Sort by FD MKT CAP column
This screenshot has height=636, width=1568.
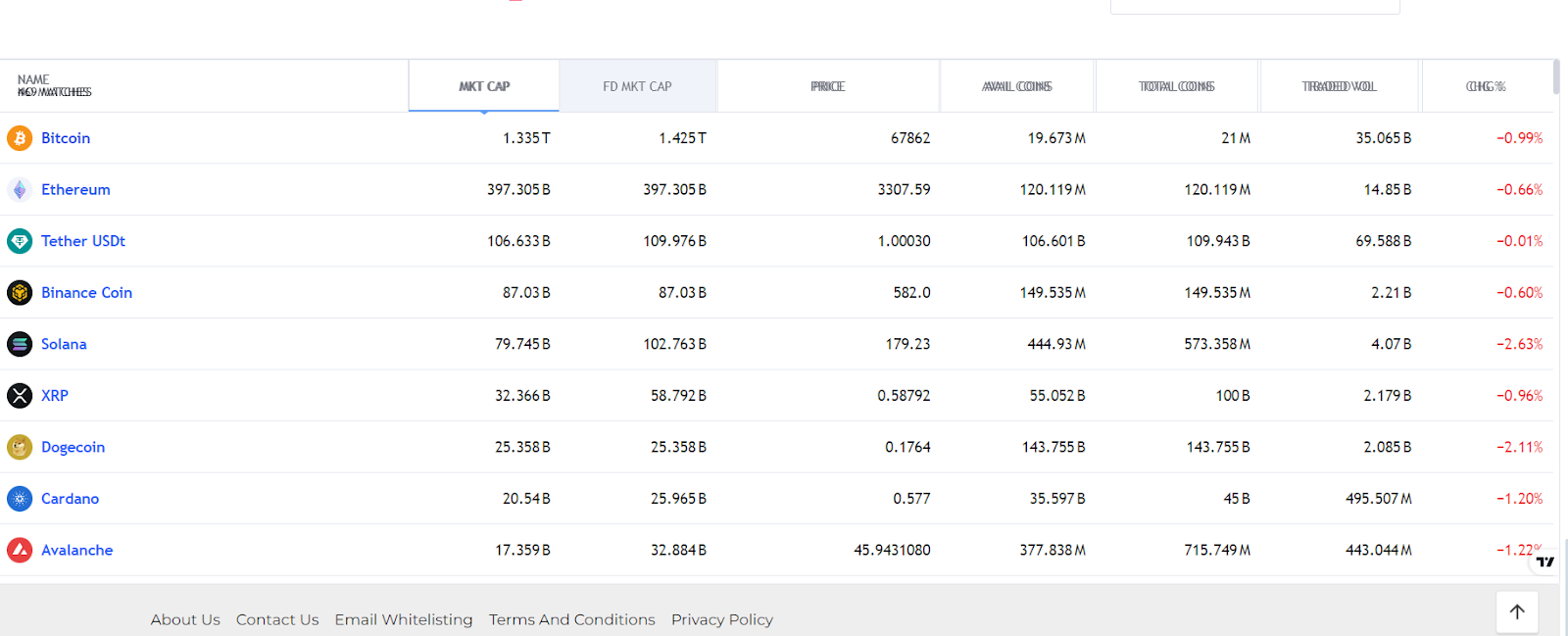coord(638,86)
